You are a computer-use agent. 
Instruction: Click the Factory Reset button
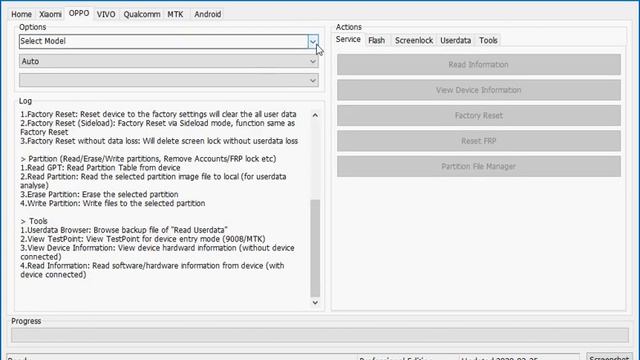pos(479,116)
